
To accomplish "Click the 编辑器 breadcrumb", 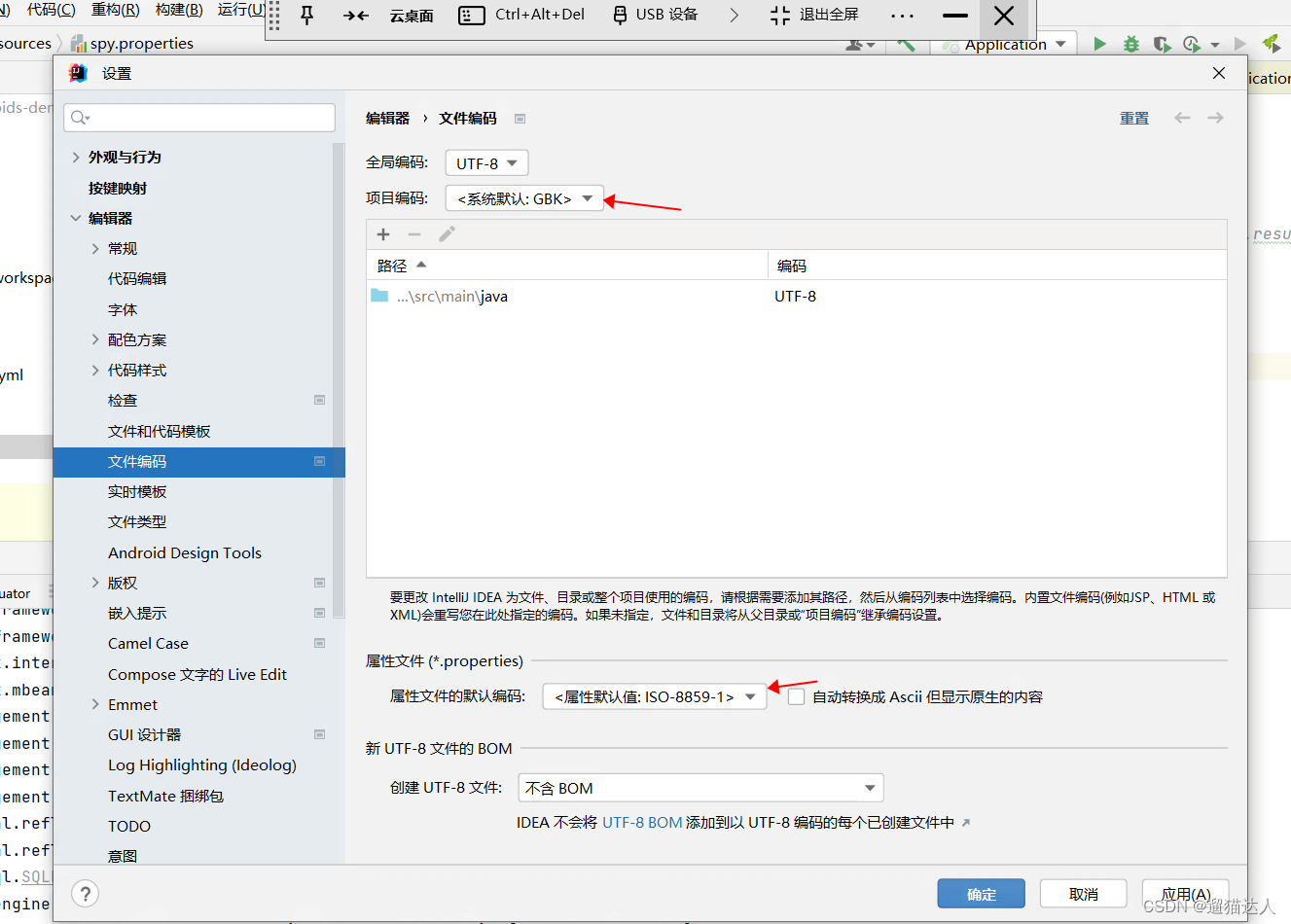I will click(387, 118).
